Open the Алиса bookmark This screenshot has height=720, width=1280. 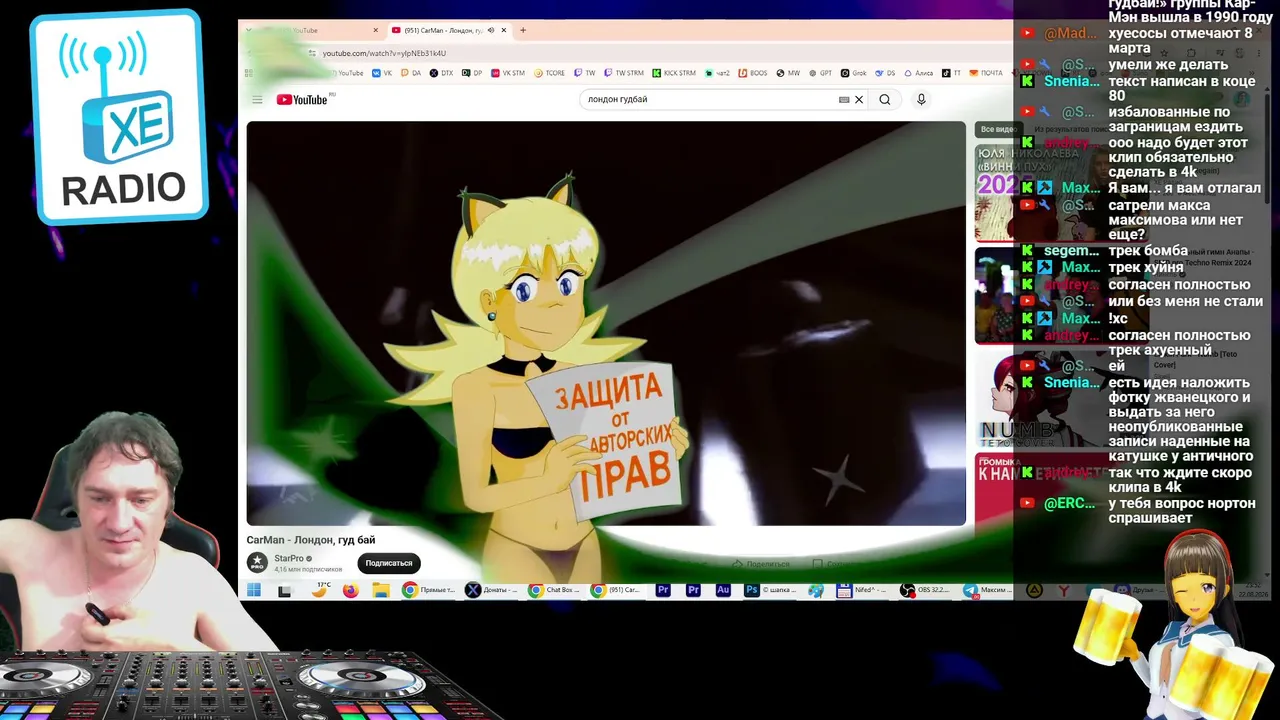coord(918,73)
